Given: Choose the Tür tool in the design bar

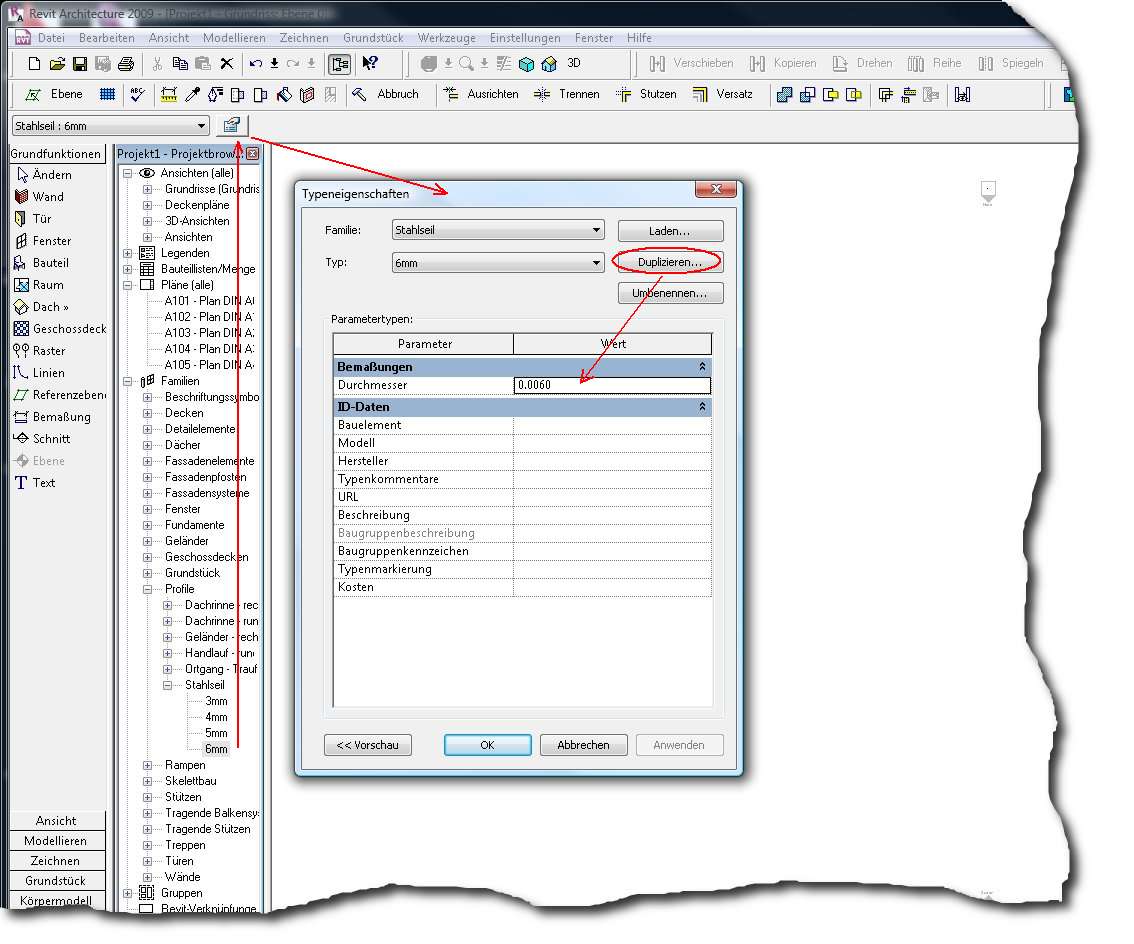Looking at the screenshot, I should (x=33, y=218).
